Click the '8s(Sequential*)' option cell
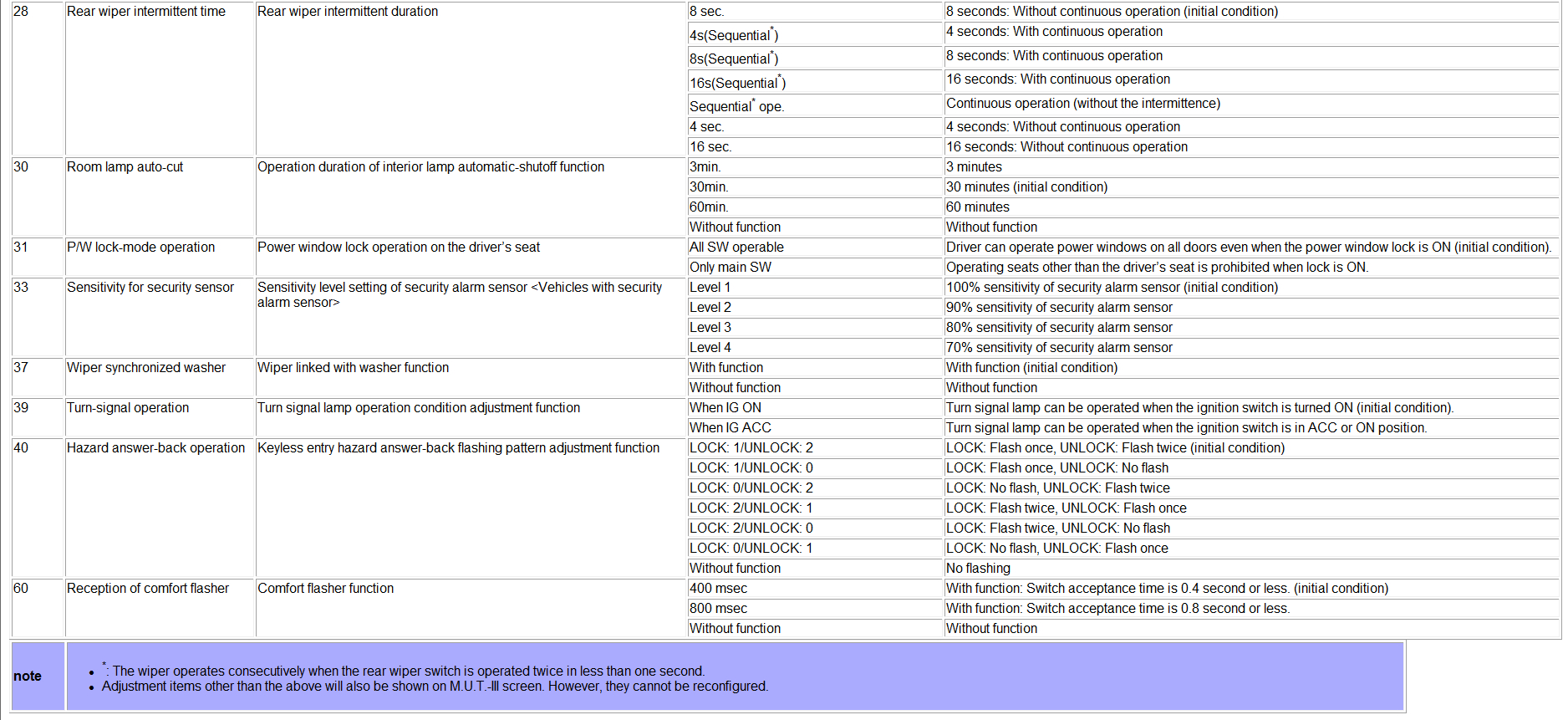The image size is (1568, 720). pyautogui.click(x=815, y=58)
